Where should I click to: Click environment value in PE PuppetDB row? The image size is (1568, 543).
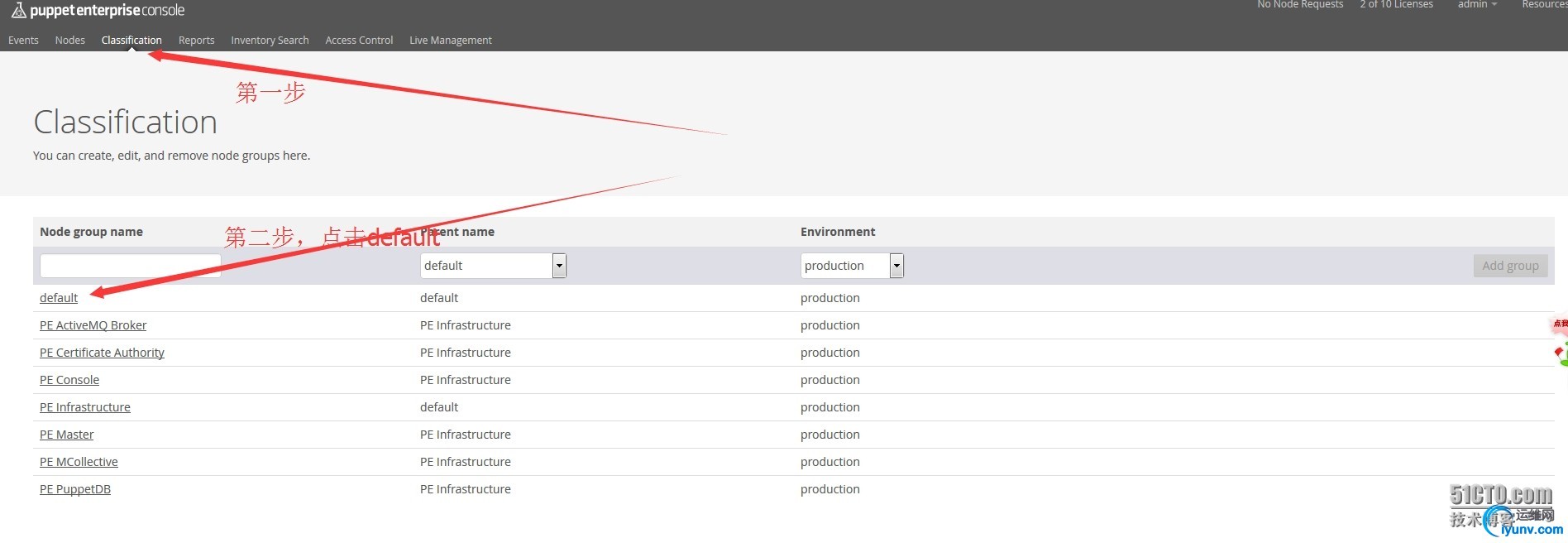830,489
